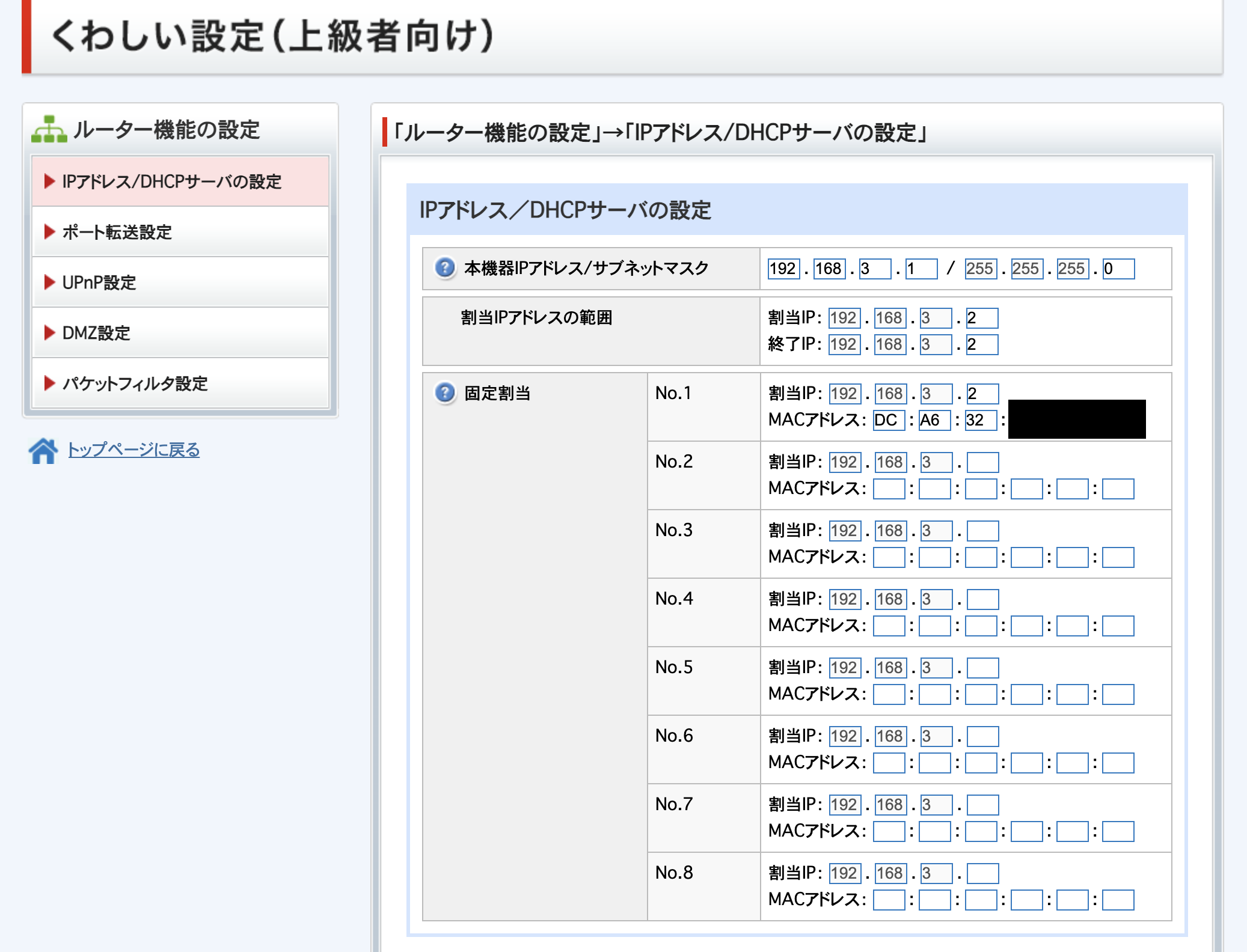Screen dimensions: 1247x952
Task: Click last octet field of subnet mask
Action: tap(1118, 269)
